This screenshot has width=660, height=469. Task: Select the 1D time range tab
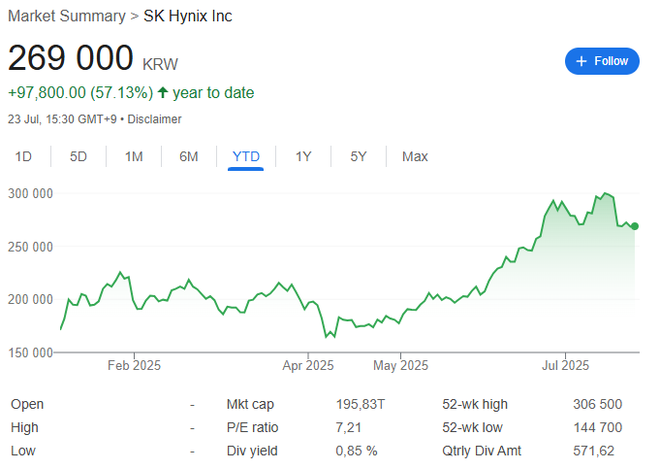point(24,157)
